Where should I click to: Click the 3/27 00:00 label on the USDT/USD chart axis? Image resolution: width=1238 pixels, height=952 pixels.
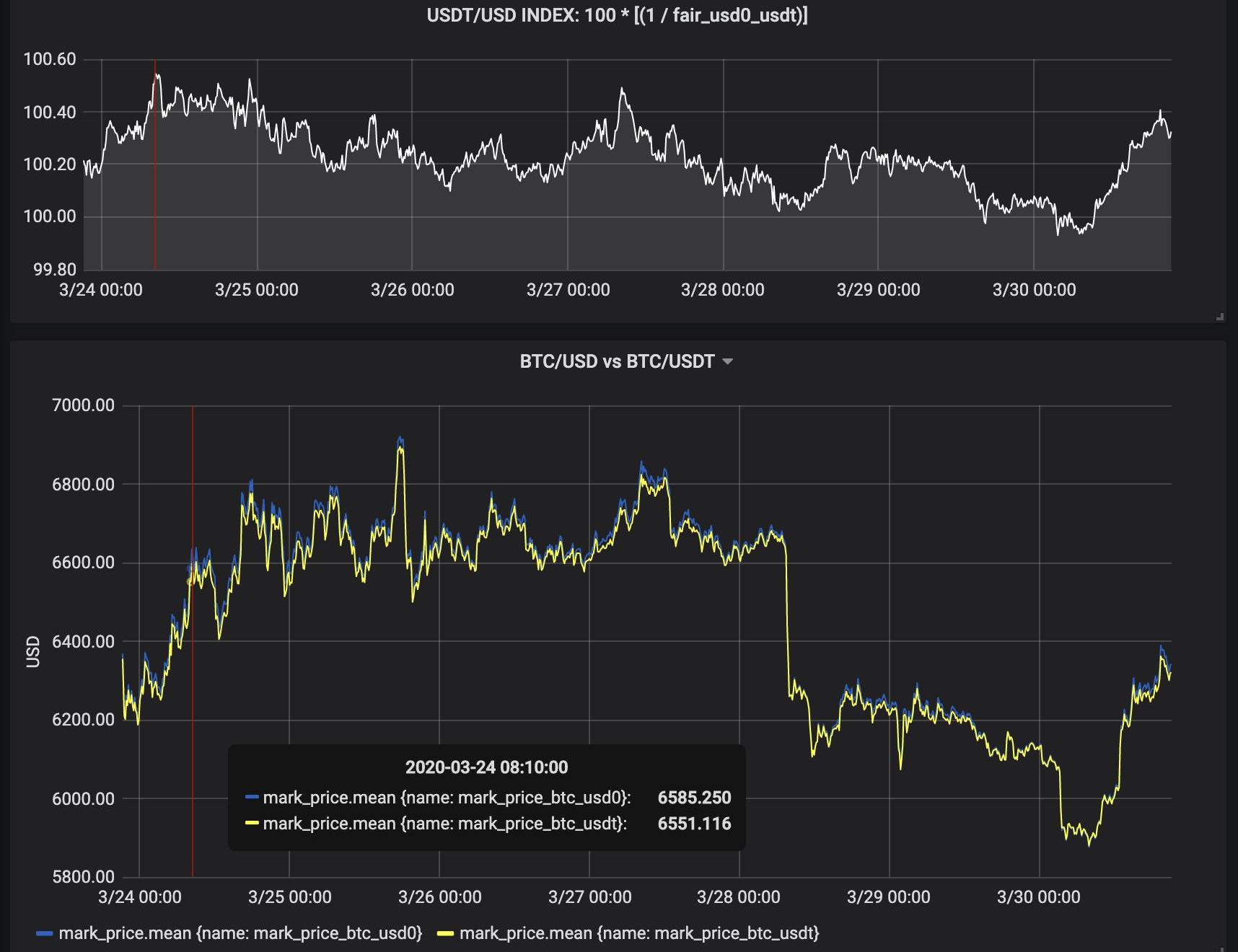coord(568,290)
